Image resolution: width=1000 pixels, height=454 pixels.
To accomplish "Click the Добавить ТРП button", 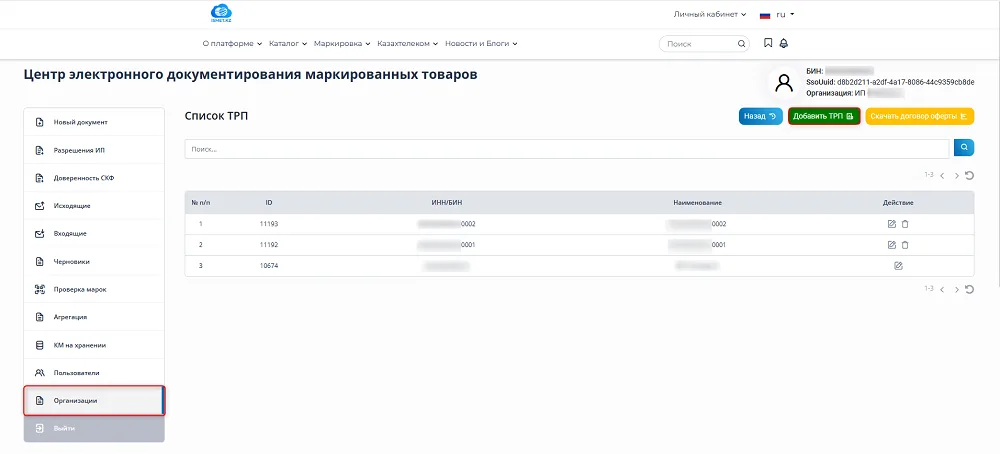I will point(824,116).
